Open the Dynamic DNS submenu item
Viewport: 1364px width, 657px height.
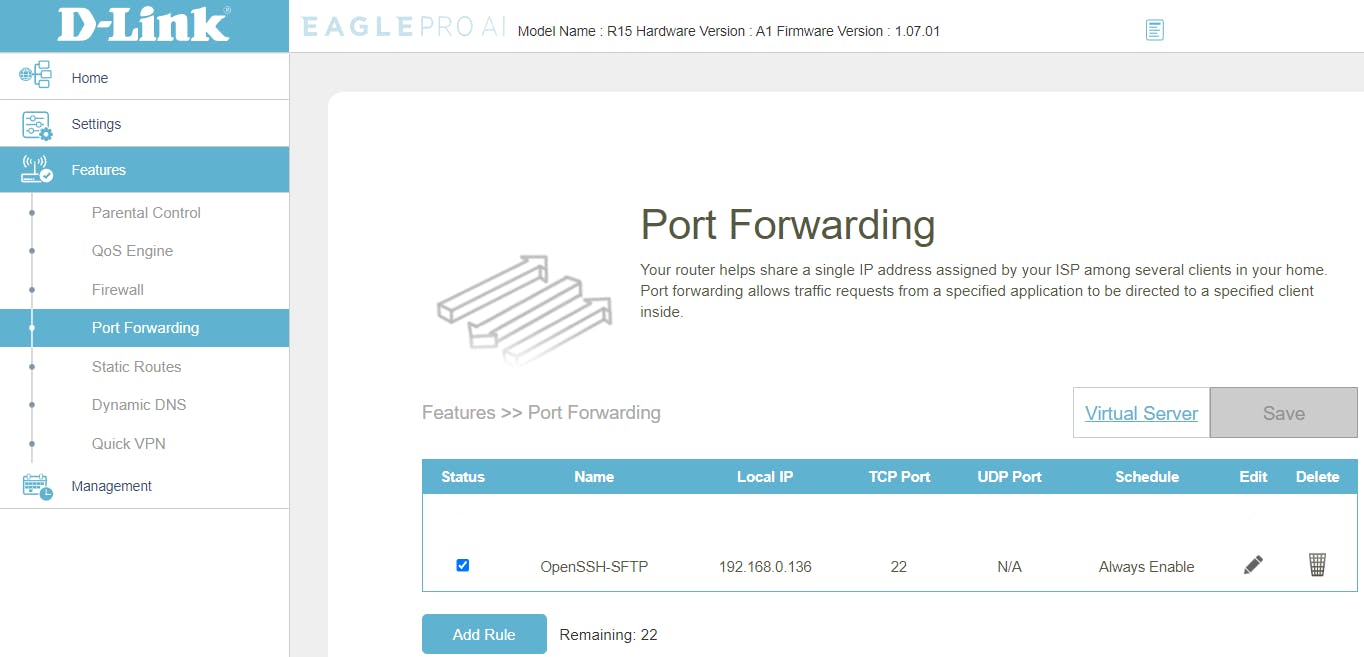[139, 405]
